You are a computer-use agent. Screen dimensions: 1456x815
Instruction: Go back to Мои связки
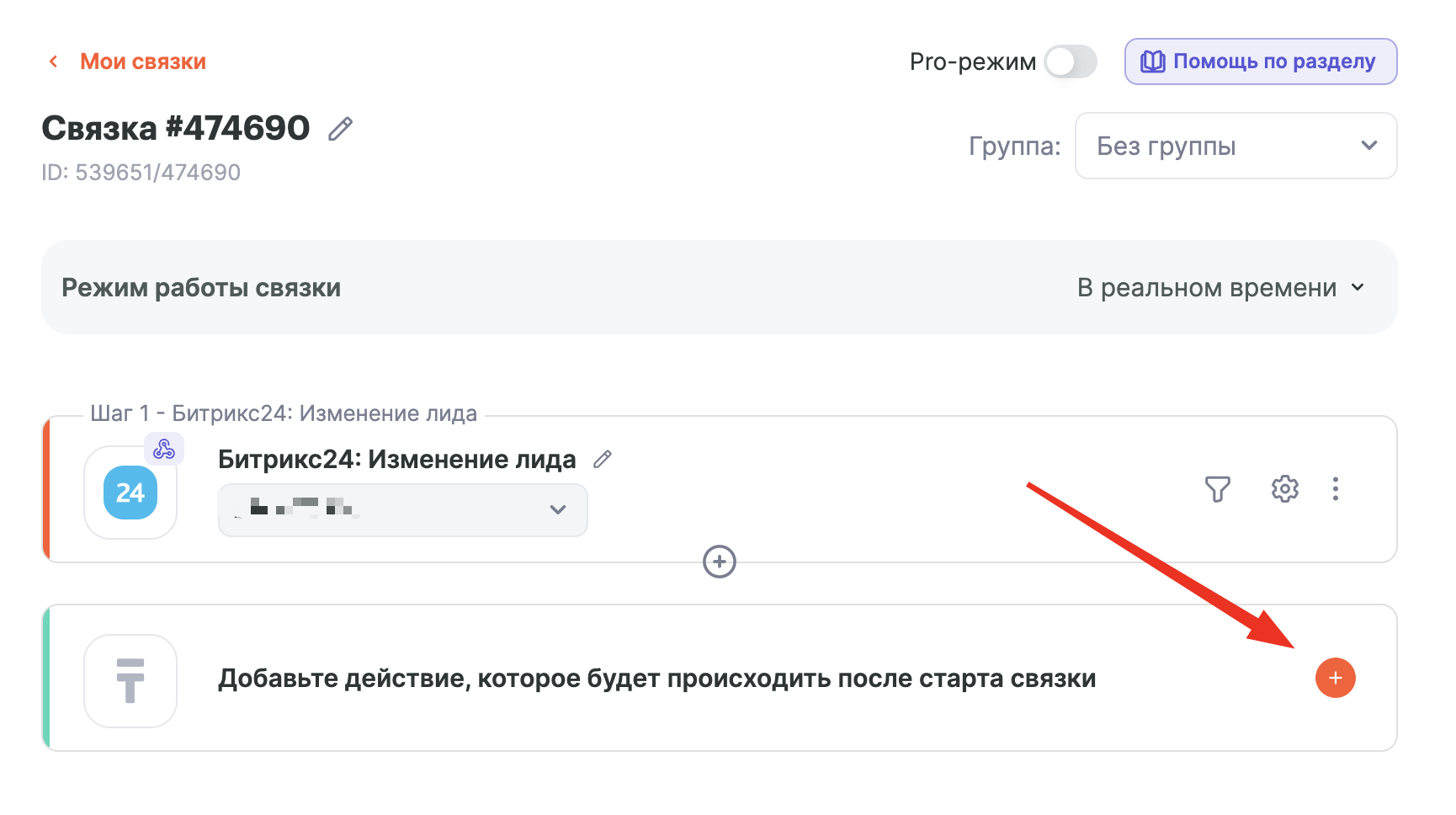pos(142,61)
